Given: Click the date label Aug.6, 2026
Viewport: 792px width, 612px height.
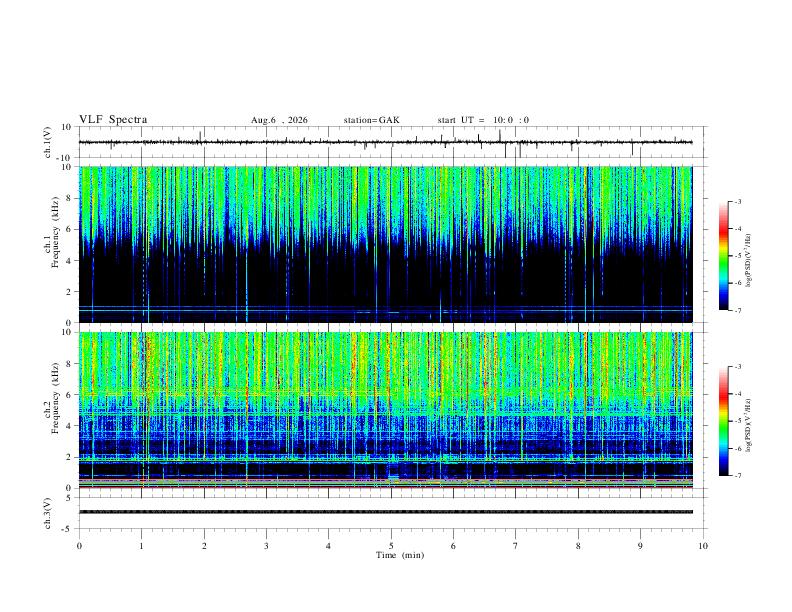Looking at the screenshot, I should pos(279,120).
